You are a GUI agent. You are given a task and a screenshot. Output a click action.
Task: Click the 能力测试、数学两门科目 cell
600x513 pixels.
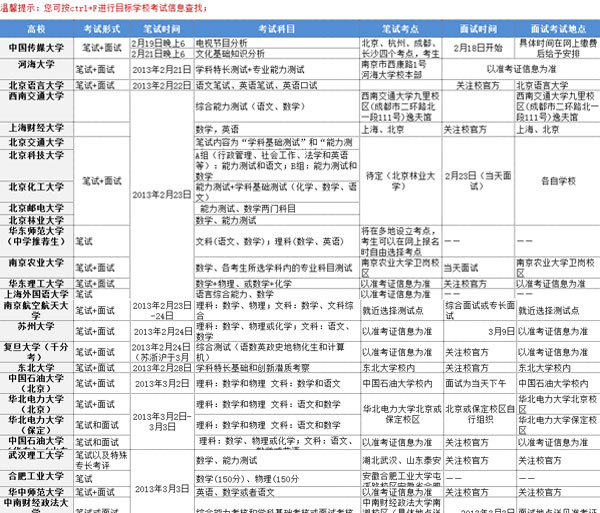[277, 208]
